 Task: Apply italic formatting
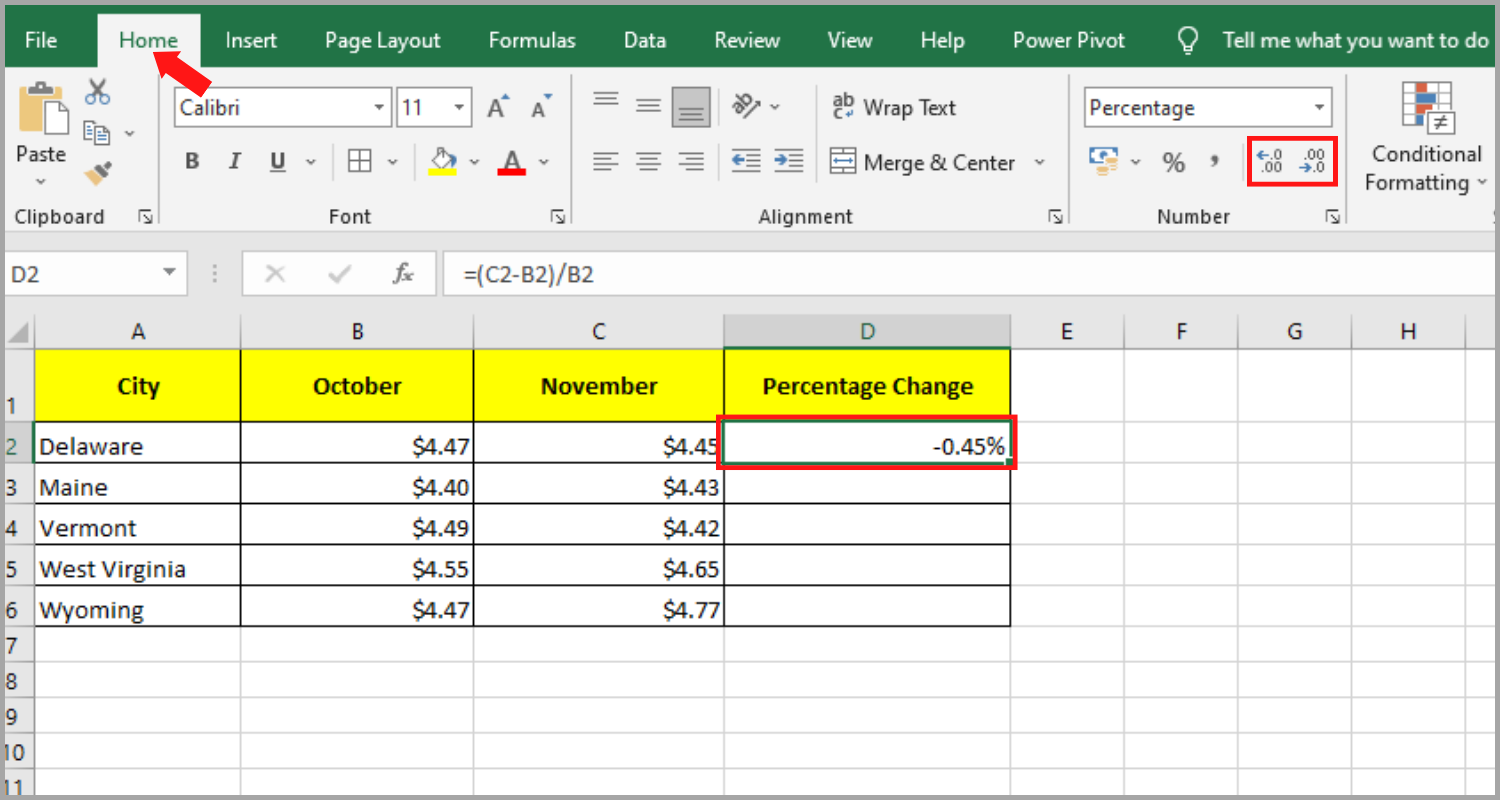[x=233, y=161]
